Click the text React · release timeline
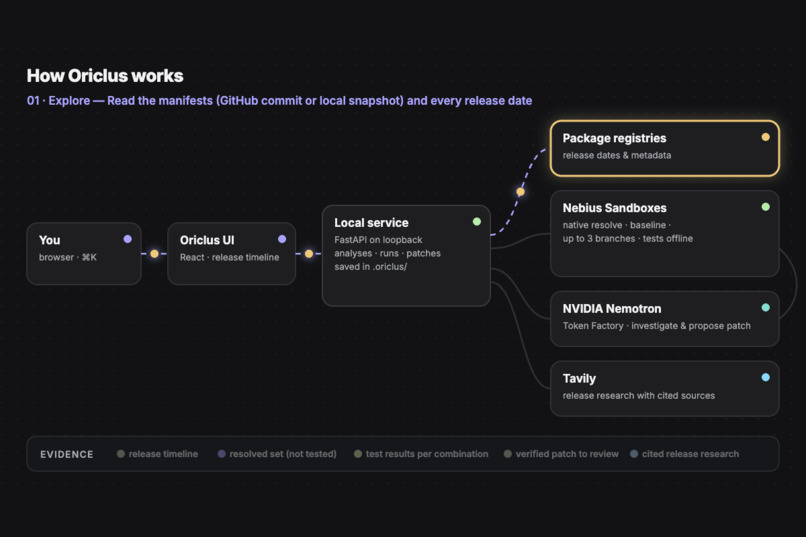This screenshot has height=537, width=806. coord(230,257)
